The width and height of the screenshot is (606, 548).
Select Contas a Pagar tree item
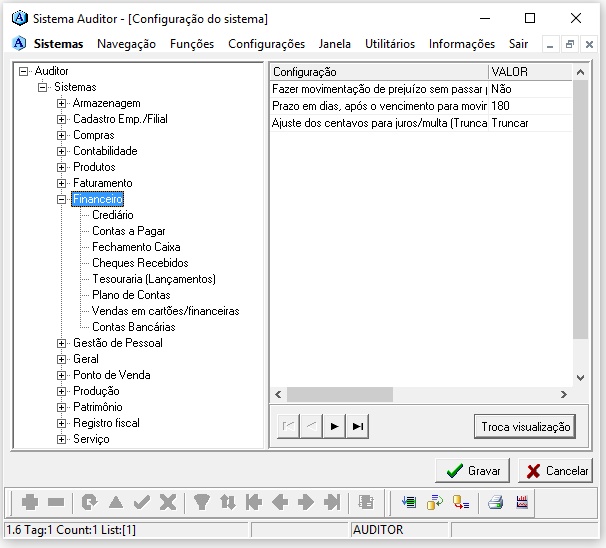pos(129,231)
